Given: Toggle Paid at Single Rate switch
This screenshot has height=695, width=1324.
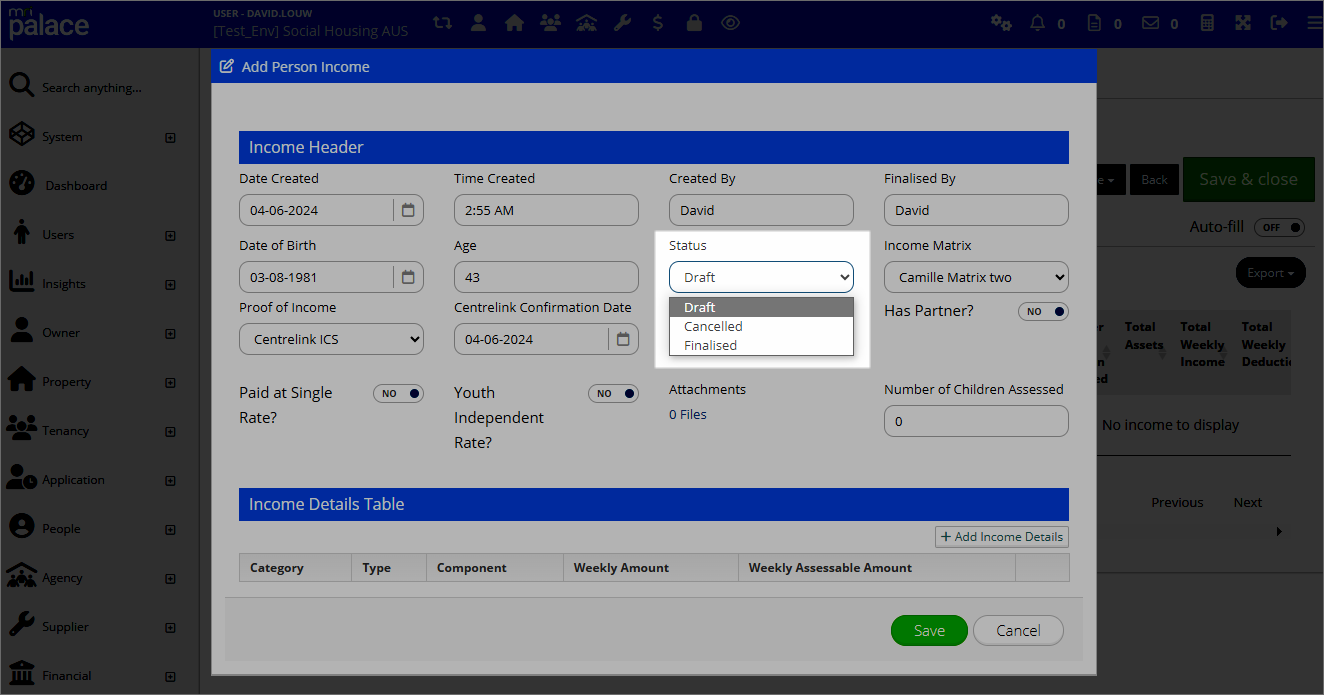Looking at the screenshot, I should pyautogui.click(x=398, y=393).
